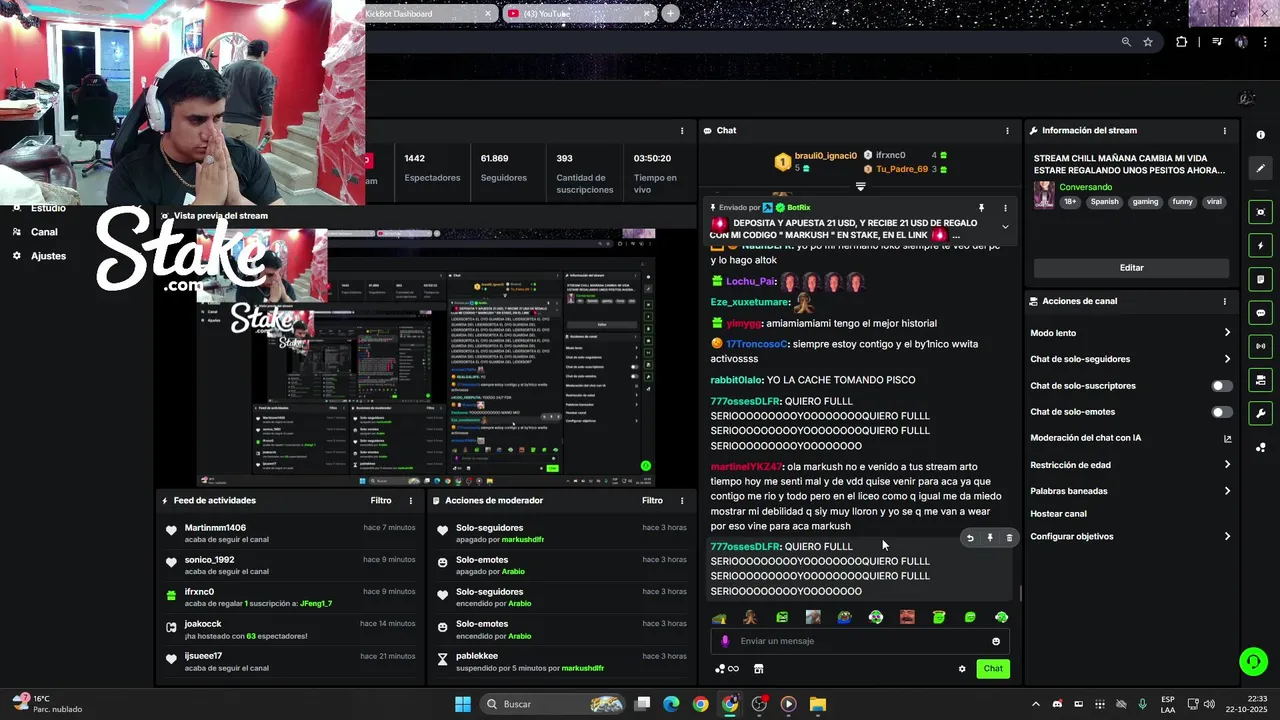Toggle the chat bubble panel icon in the sidebar
The height and width of the screenshot is (720, 1280).
coord(1260,313)
